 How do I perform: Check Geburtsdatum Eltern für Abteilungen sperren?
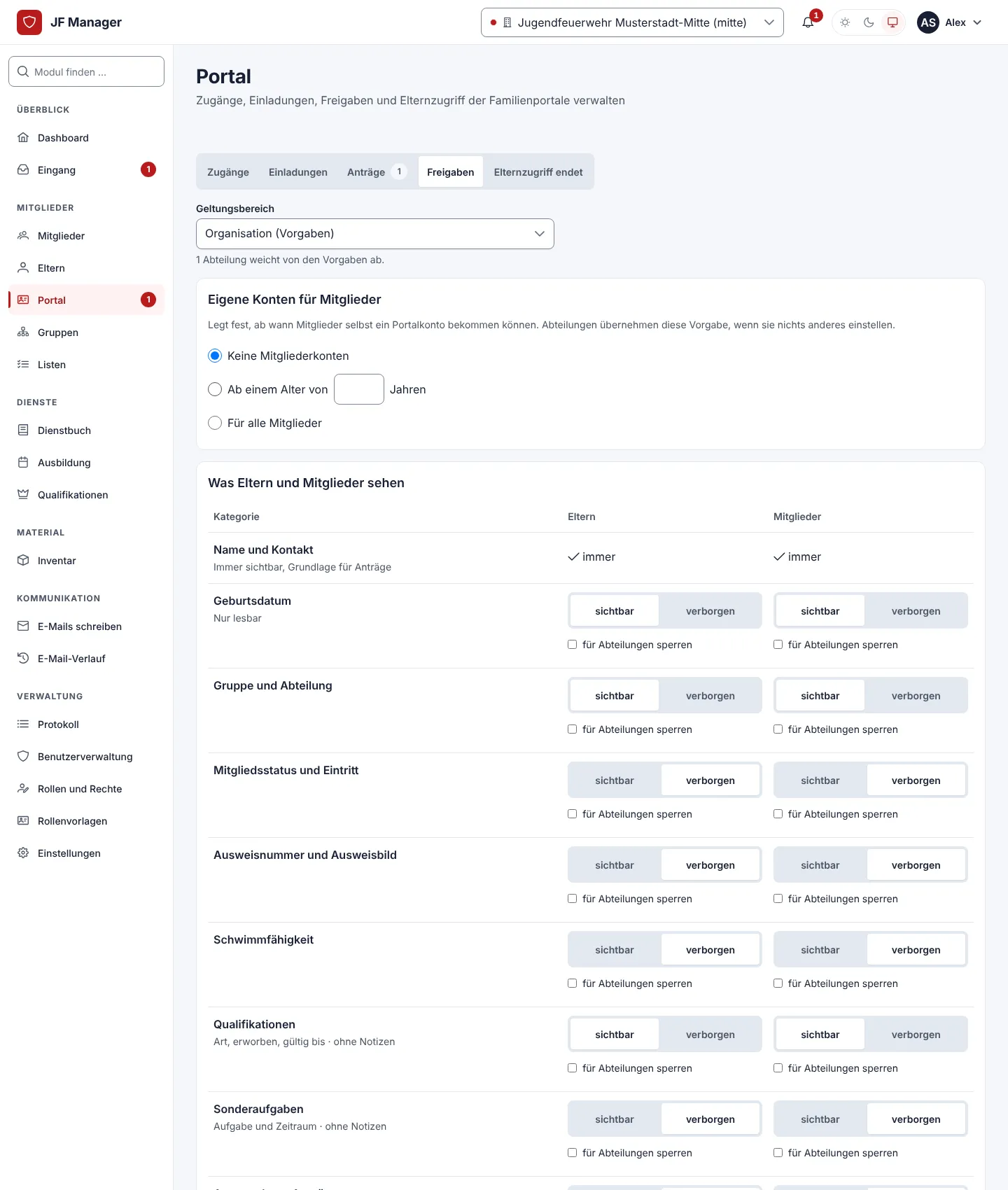pos(572,645)
